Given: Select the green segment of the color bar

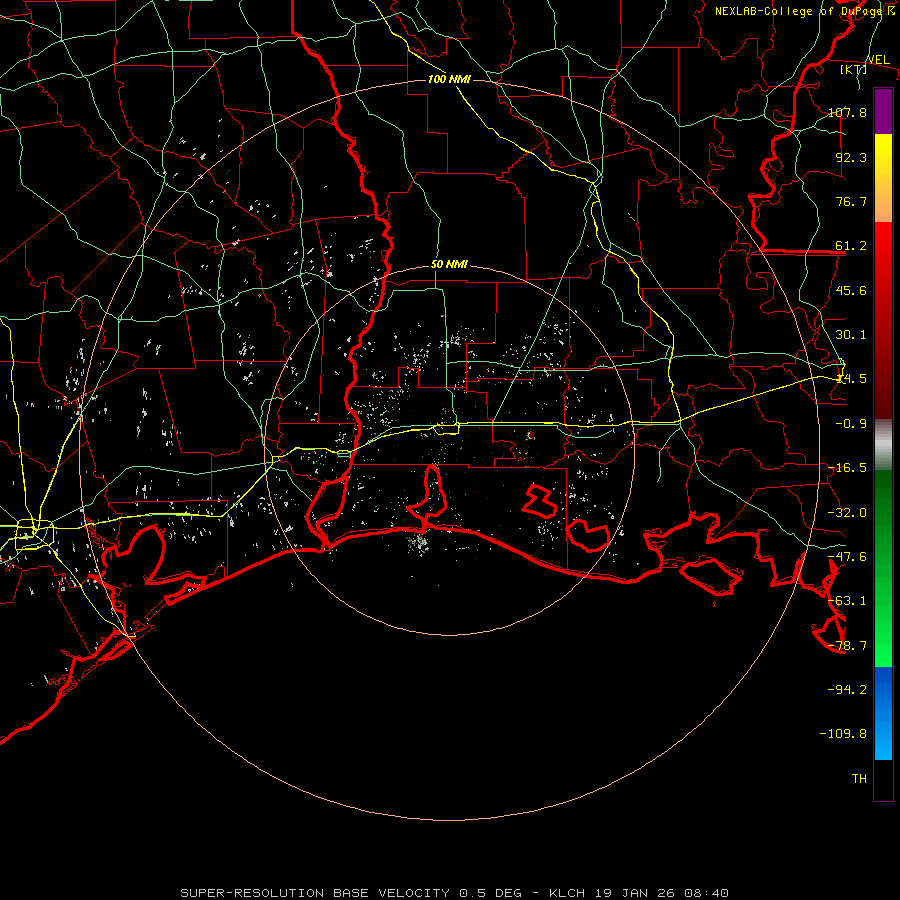Looking at the screenshot, I should tap(883, 568).
